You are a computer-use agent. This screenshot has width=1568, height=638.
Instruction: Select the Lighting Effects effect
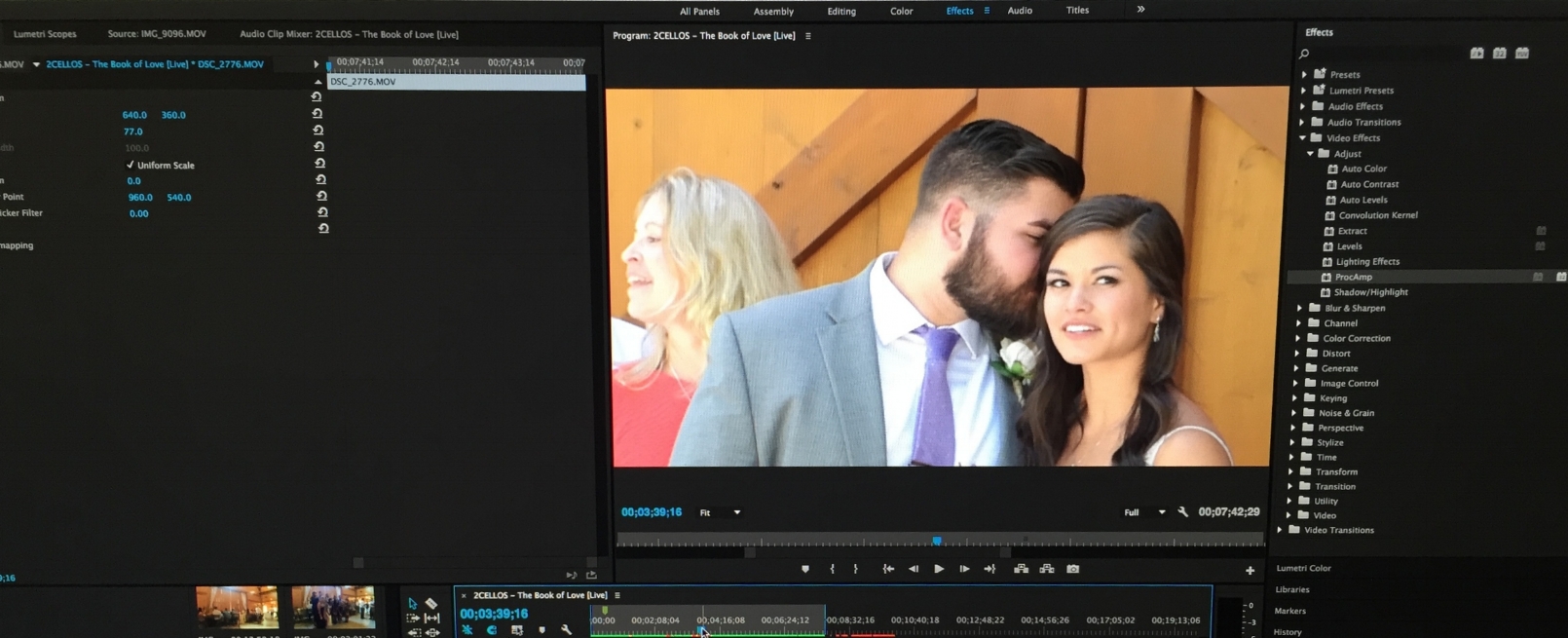click(x=1367, y=262)
